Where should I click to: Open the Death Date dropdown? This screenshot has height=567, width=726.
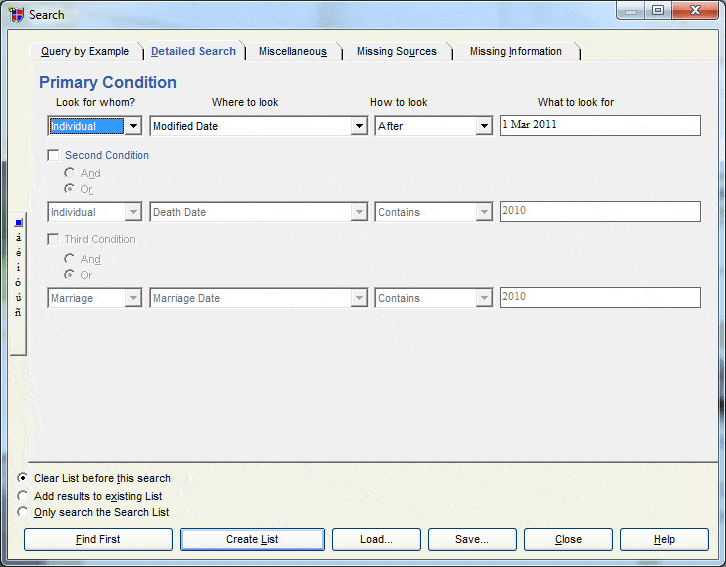click(359, 212)
